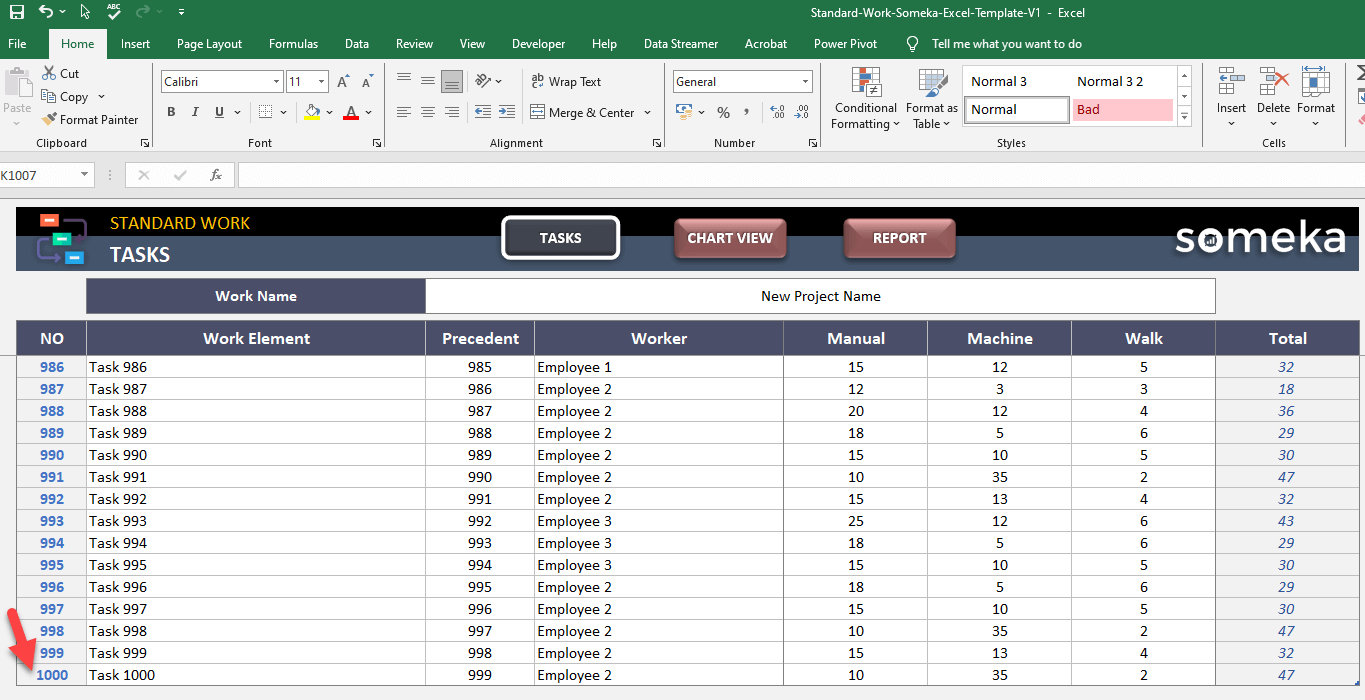Expand the General number format dropdown

tap(805, 82)
